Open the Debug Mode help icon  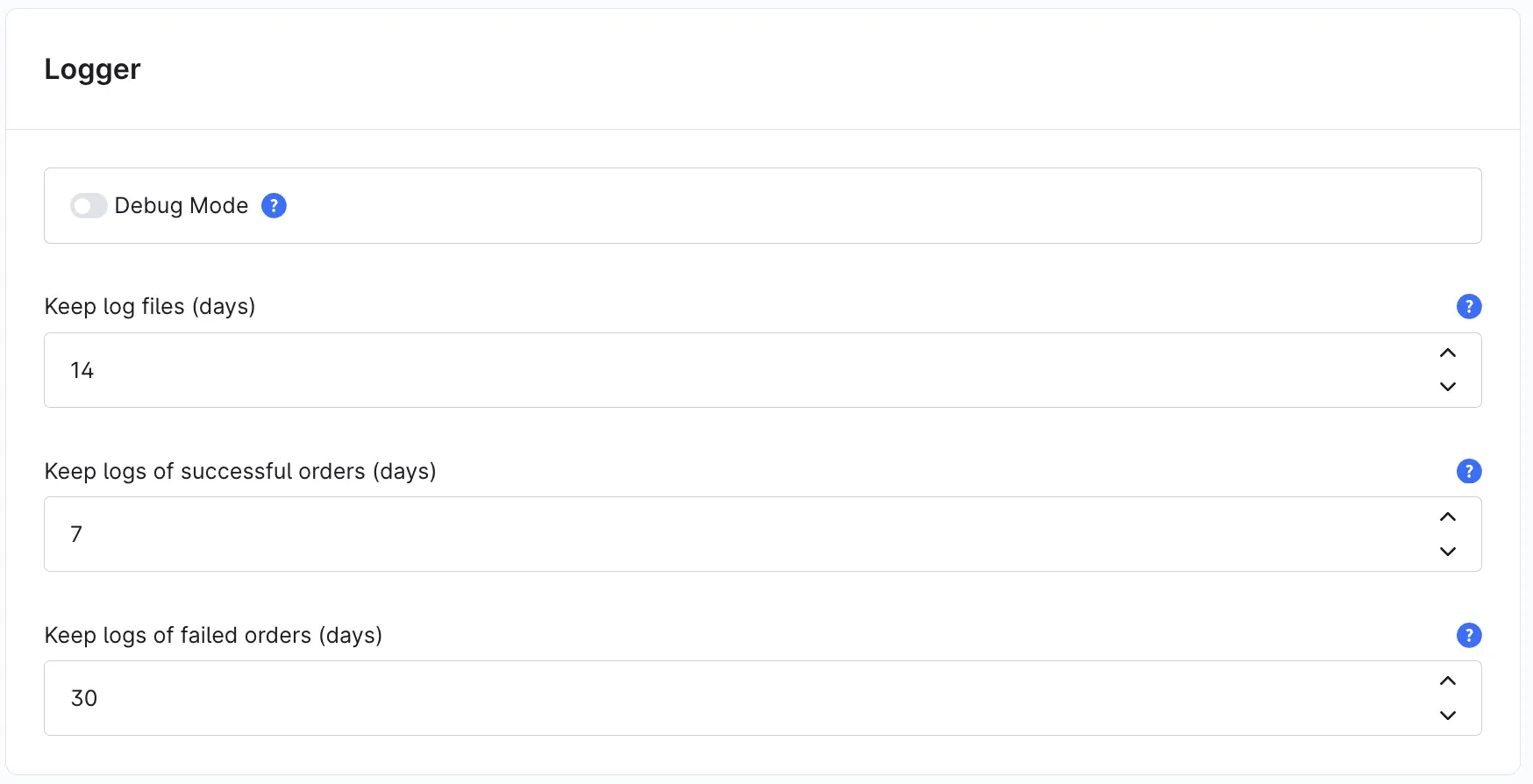tap(274, 205)
